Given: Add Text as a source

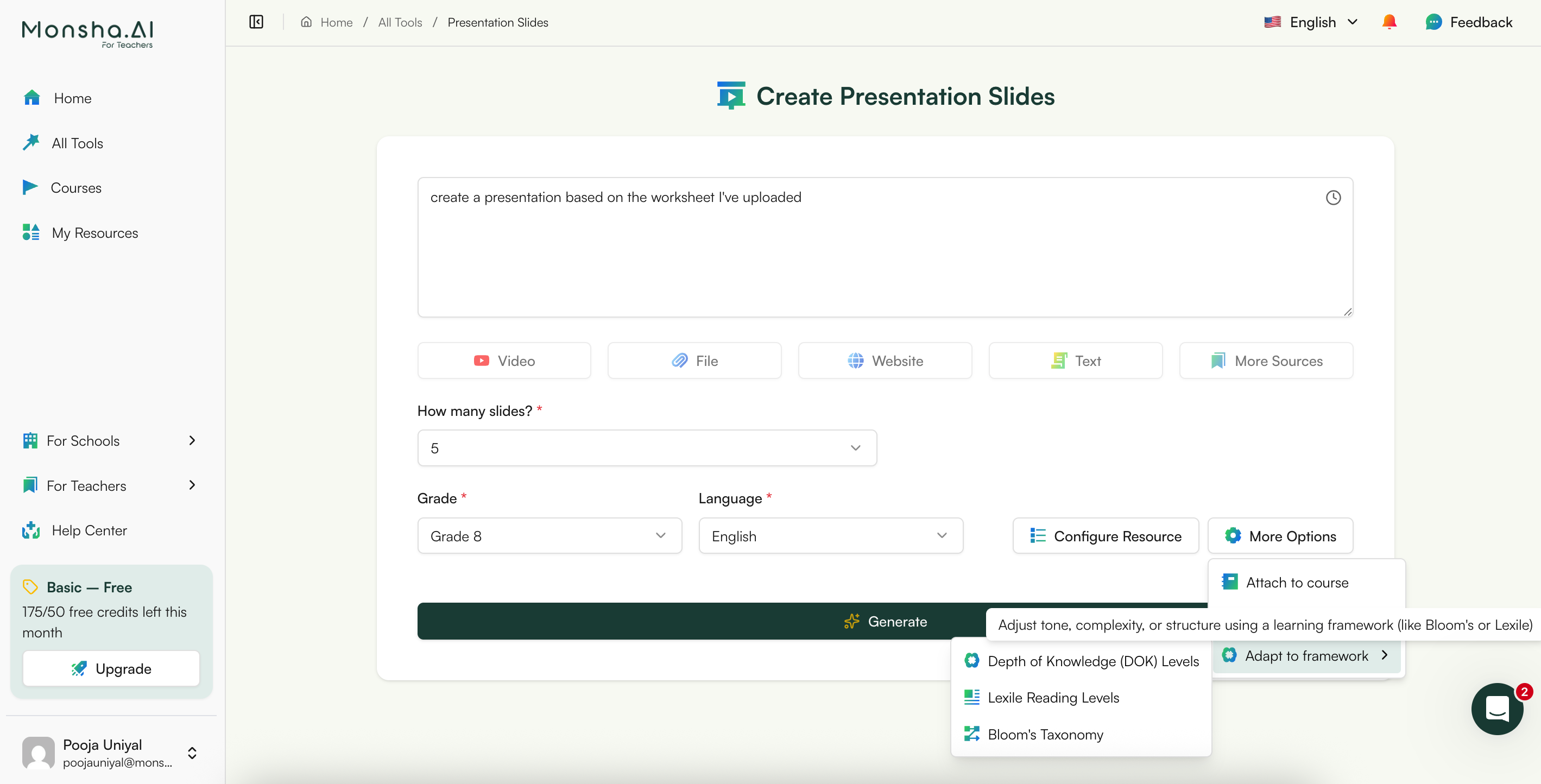Looking at the screenshot, I should click(x=1075, y=360).
